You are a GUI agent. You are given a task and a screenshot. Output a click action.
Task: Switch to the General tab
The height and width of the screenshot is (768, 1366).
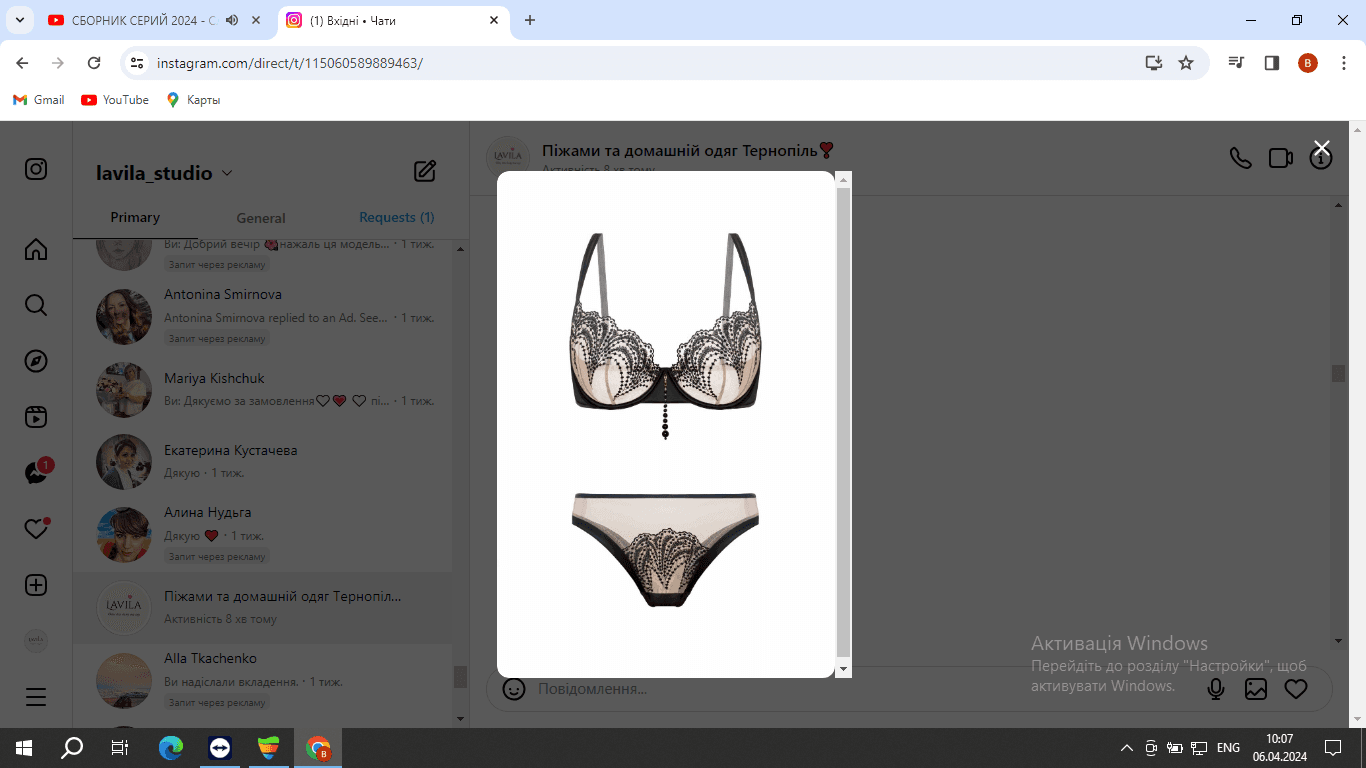point(261,218)
